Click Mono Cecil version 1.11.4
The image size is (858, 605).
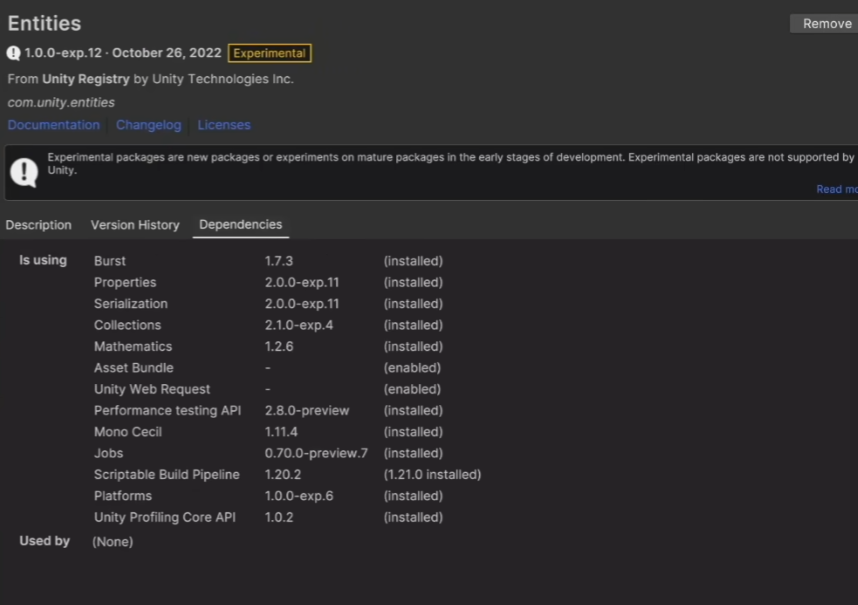pos(281,432)
